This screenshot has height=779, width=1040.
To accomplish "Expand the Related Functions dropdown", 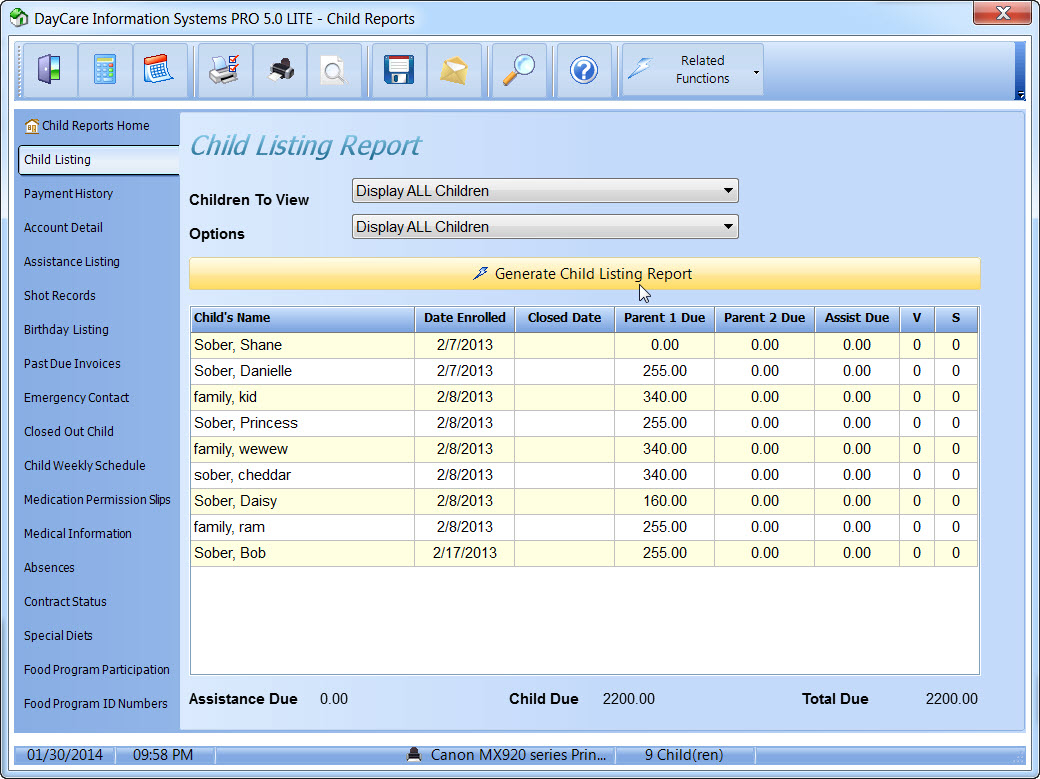I will tap(693, 70).
